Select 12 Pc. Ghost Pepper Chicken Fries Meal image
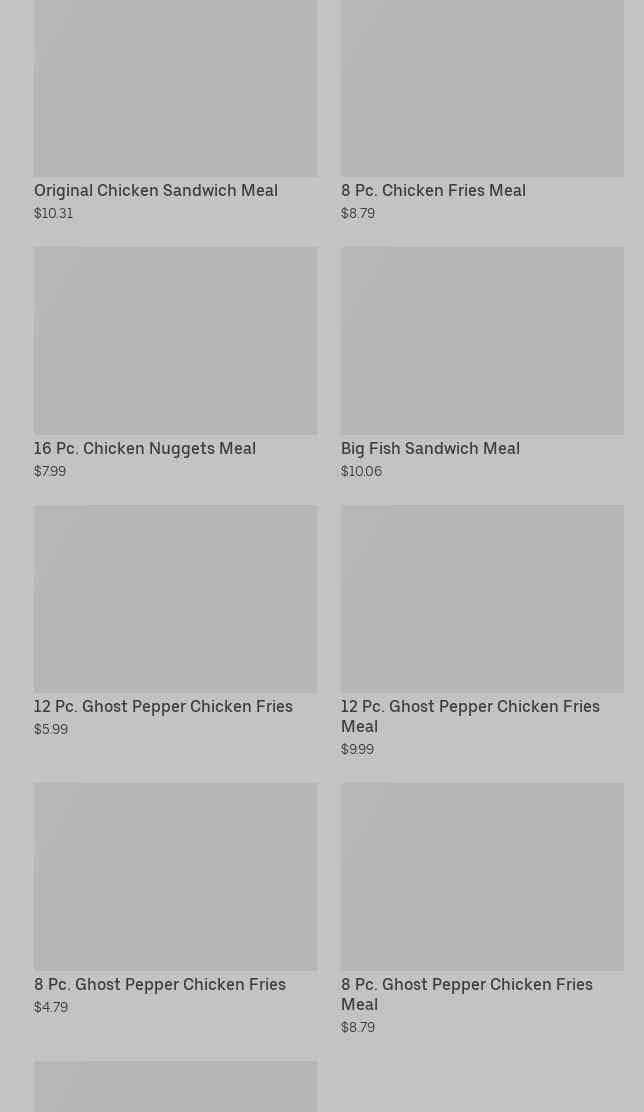The image size is (644, 1112). (x=482, y=599)
